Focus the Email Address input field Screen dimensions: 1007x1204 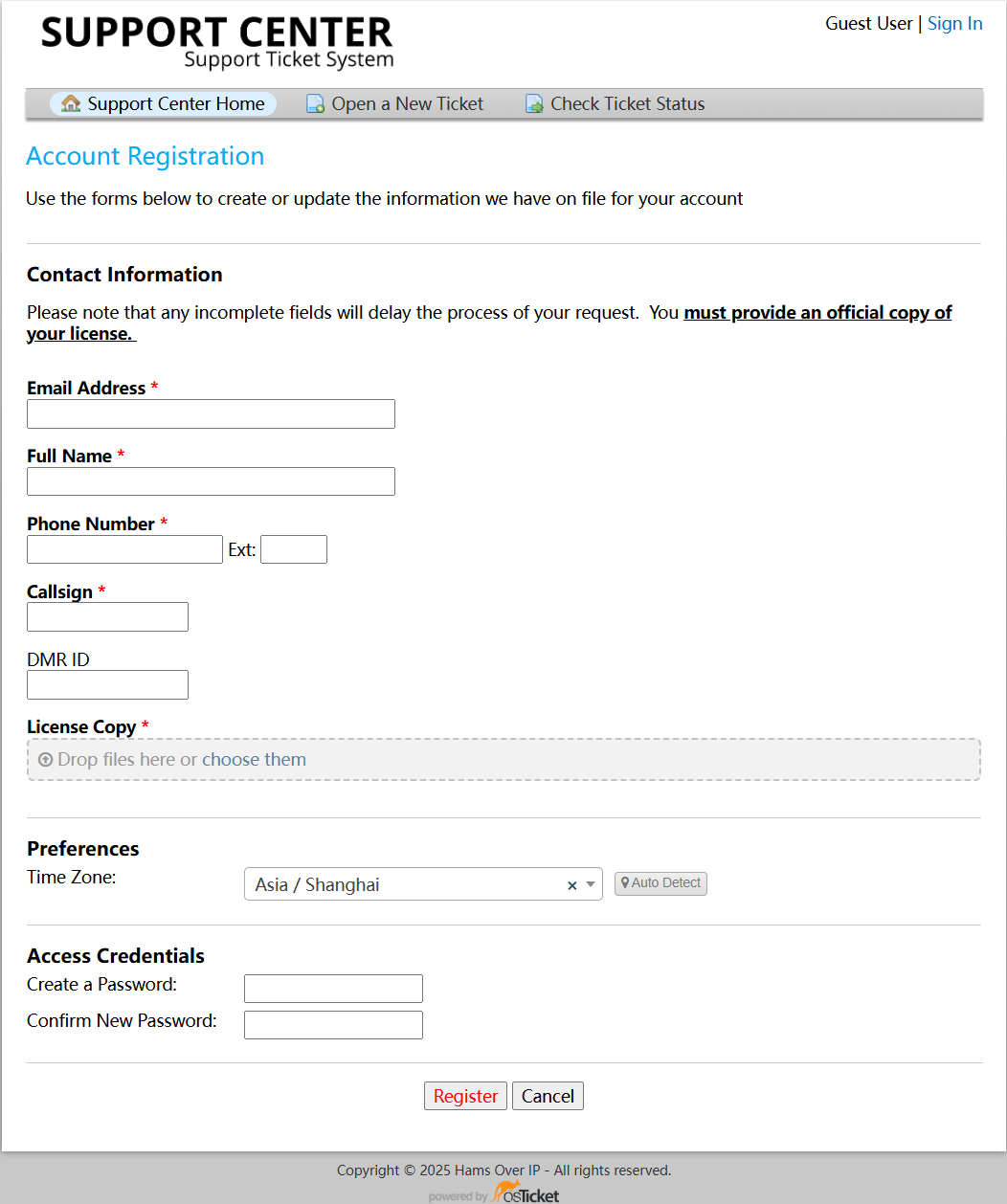tap(211, 413)
